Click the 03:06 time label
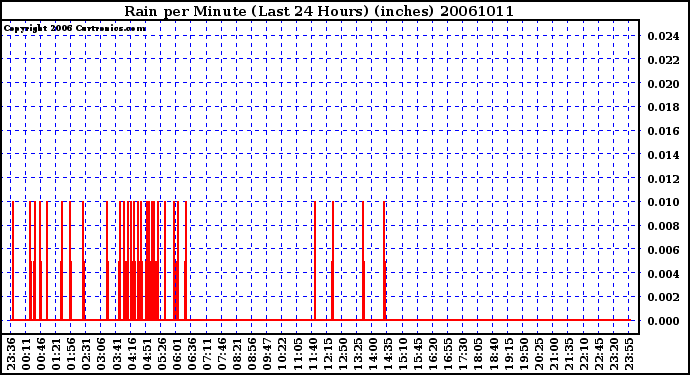 point(101,354)
